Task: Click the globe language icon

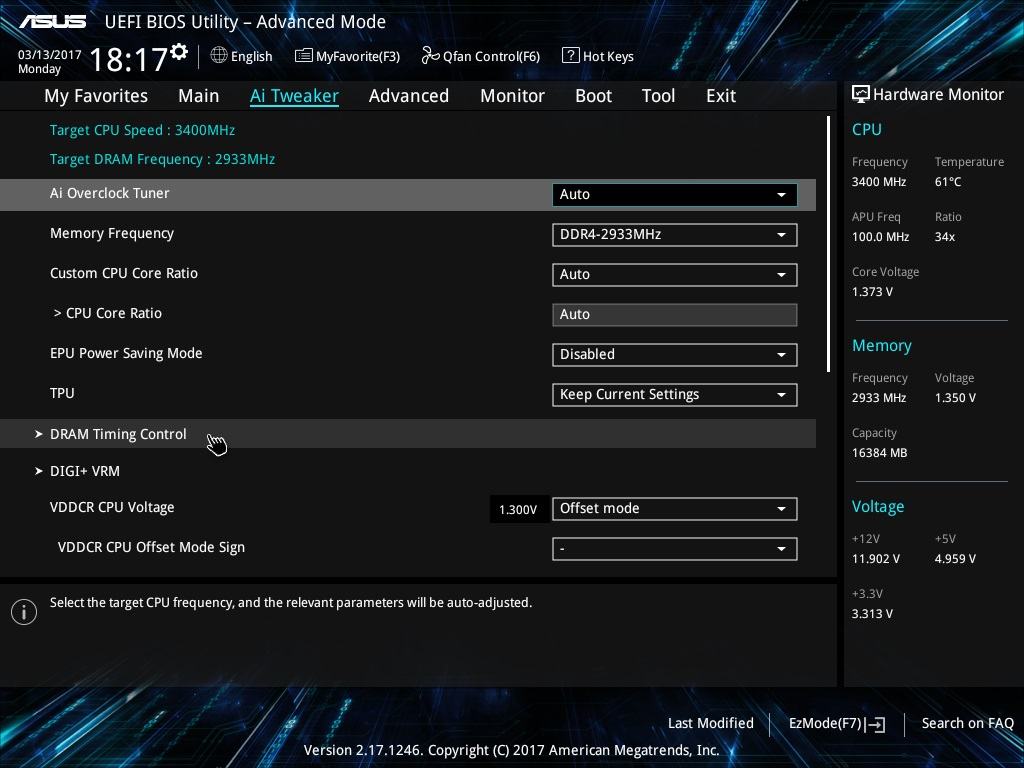Action: [219, 56]
